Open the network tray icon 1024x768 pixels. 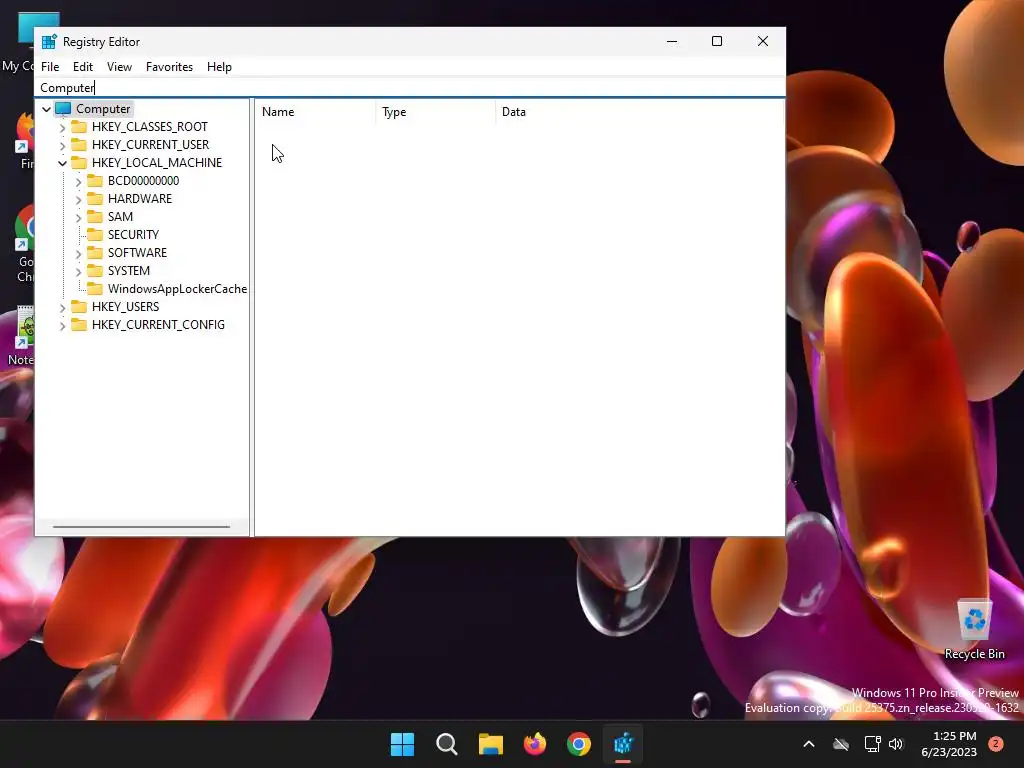coord(872,744)
